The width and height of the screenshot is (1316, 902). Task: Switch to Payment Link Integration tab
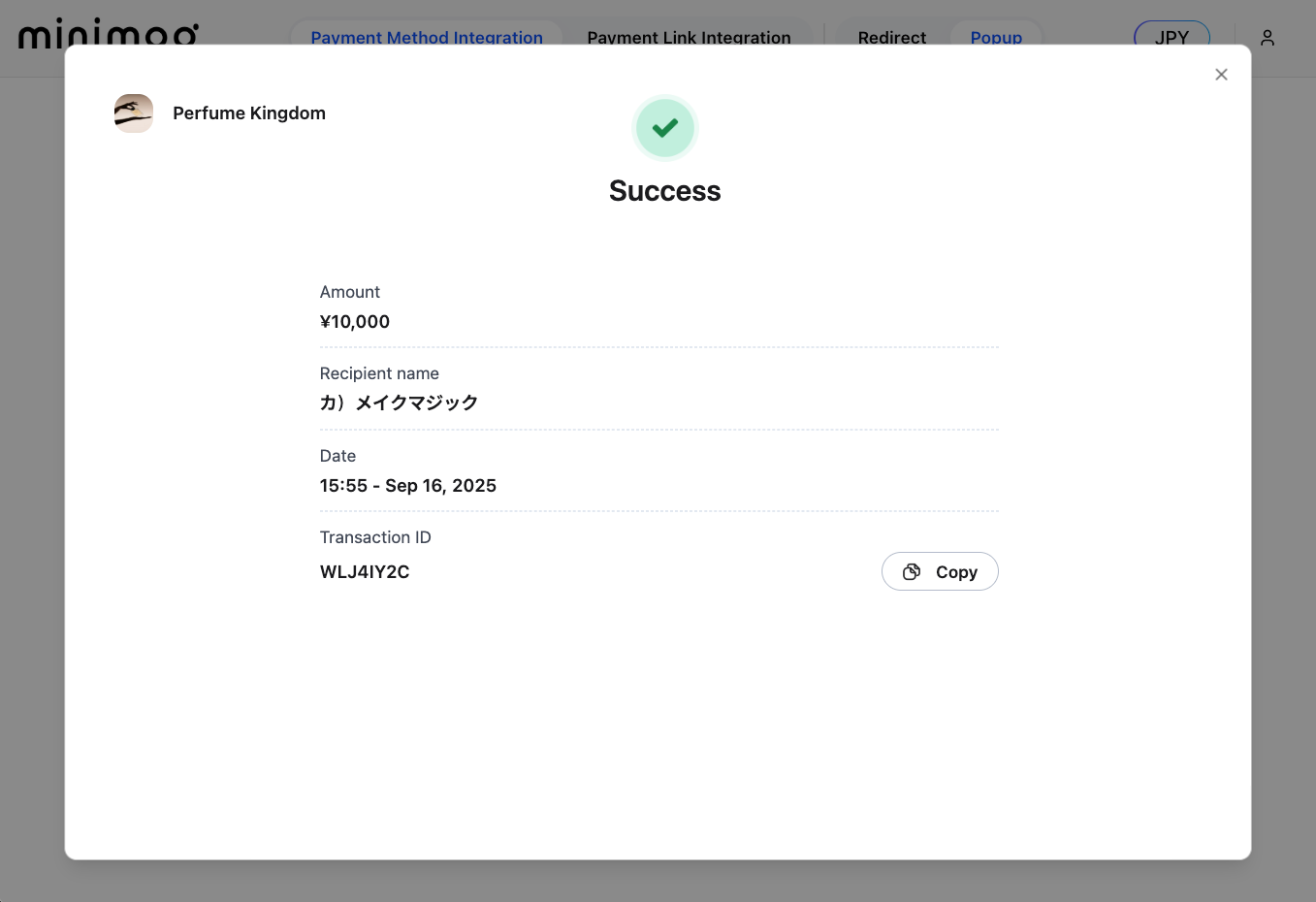tap(689, 37)
